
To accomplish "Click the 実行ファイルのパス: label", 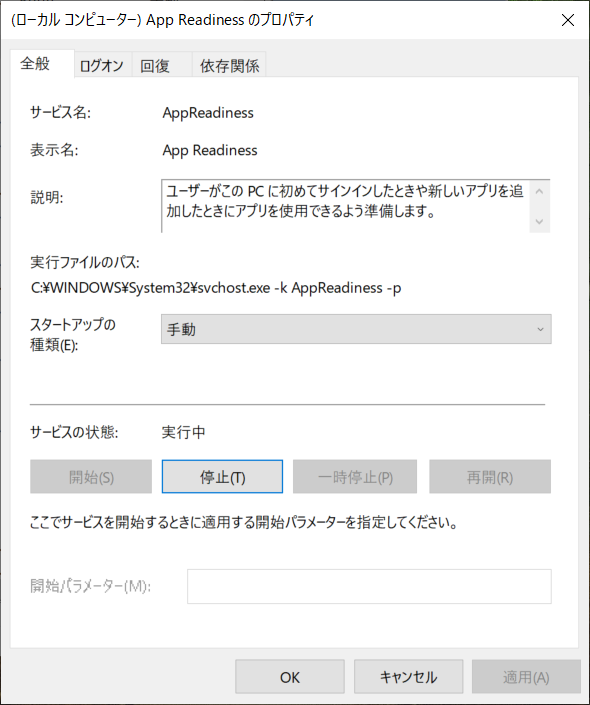I will tap(85, 262).
